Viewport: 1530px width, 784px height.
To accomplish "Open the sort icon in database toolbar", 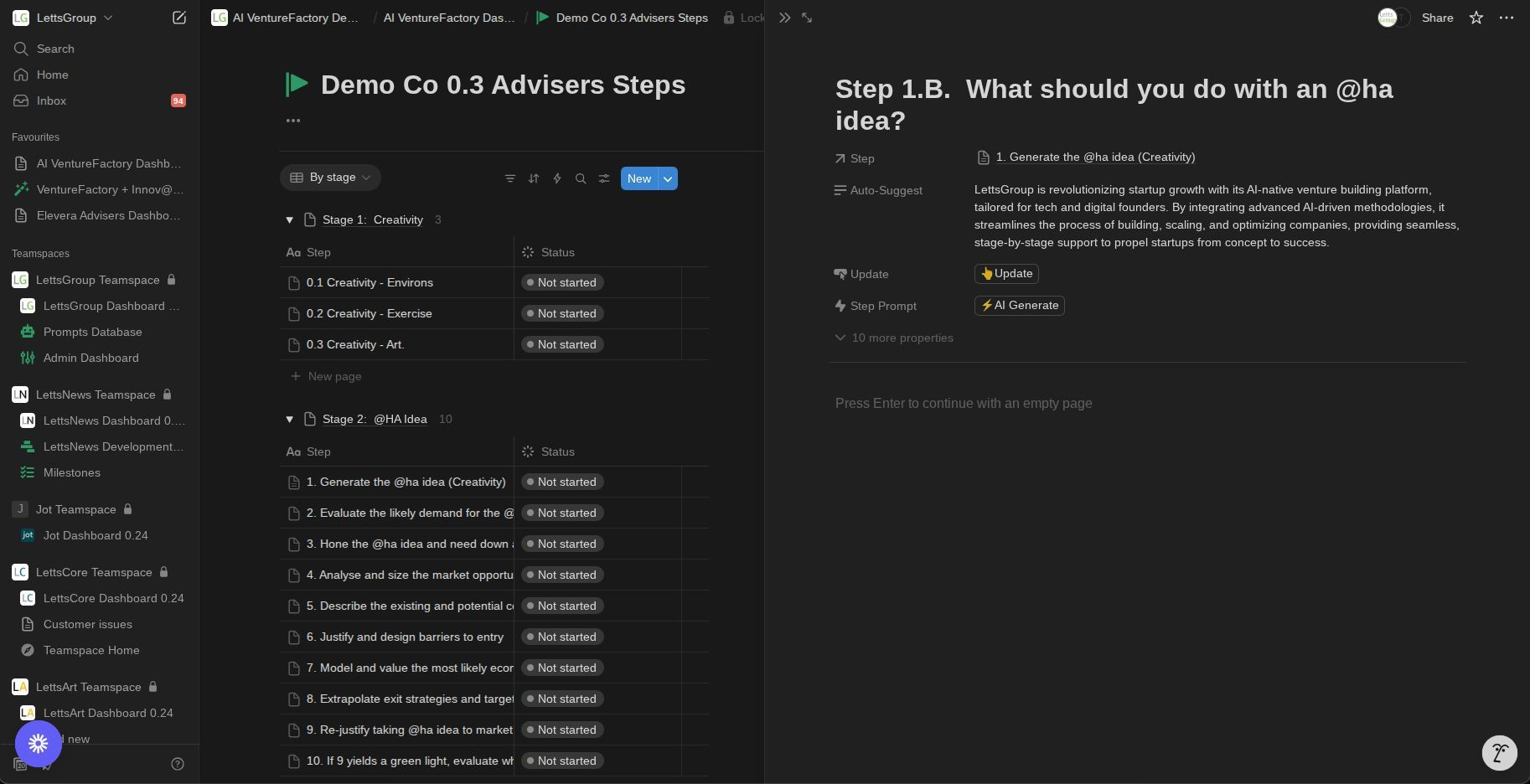I will tap(534, 178).
